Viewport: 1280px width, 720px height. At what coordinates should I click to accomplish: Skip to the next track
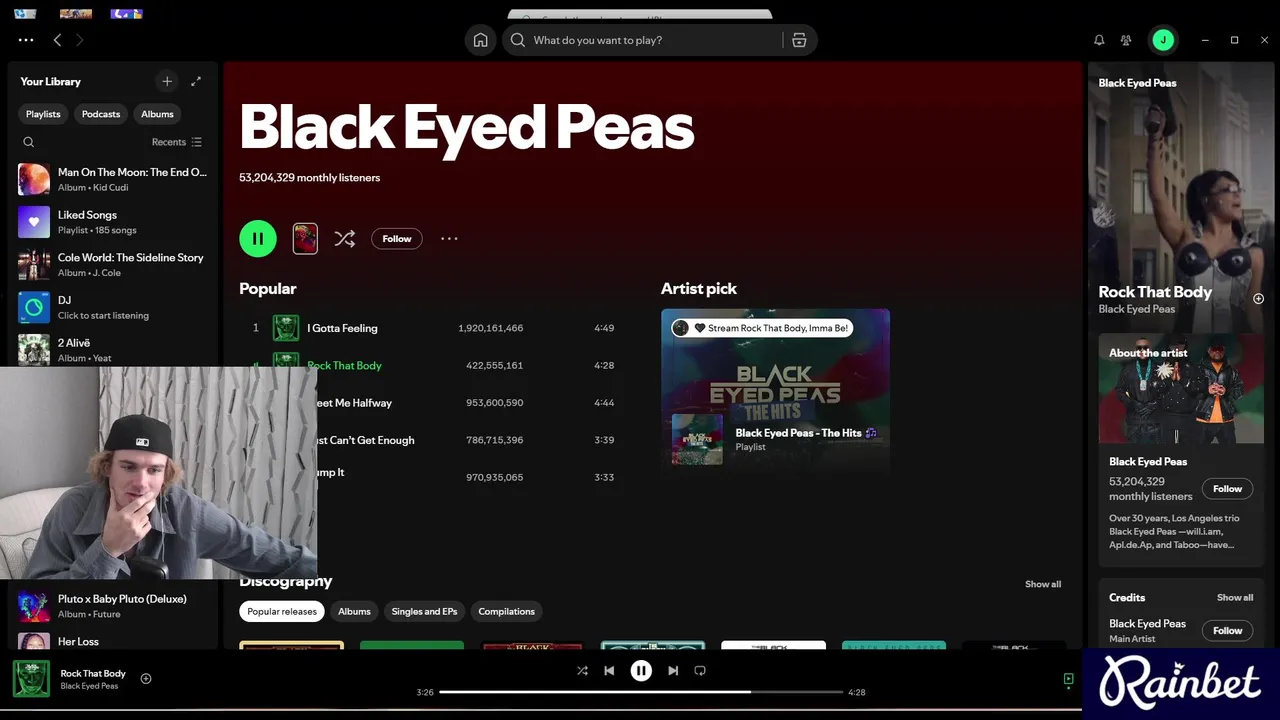tap(673, 671)
